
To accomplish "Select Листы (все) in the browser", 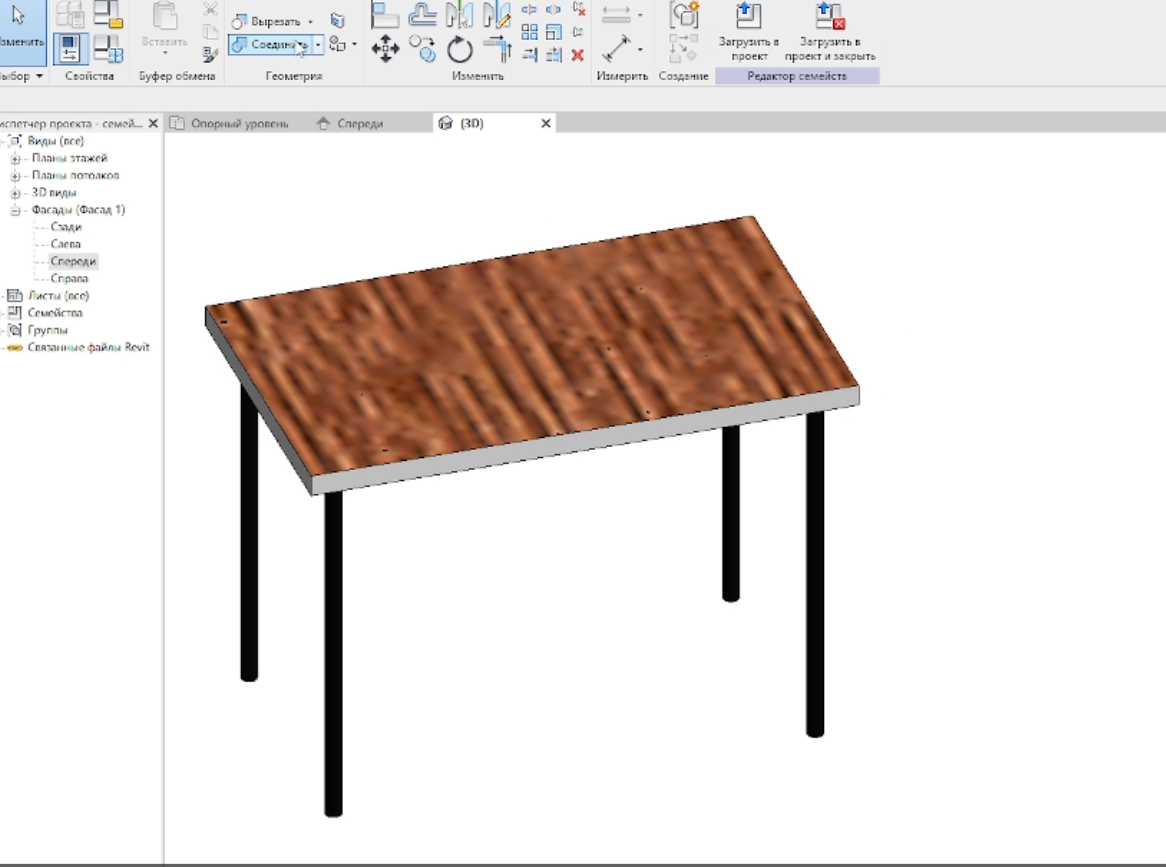I will click(x=58, y=295).
